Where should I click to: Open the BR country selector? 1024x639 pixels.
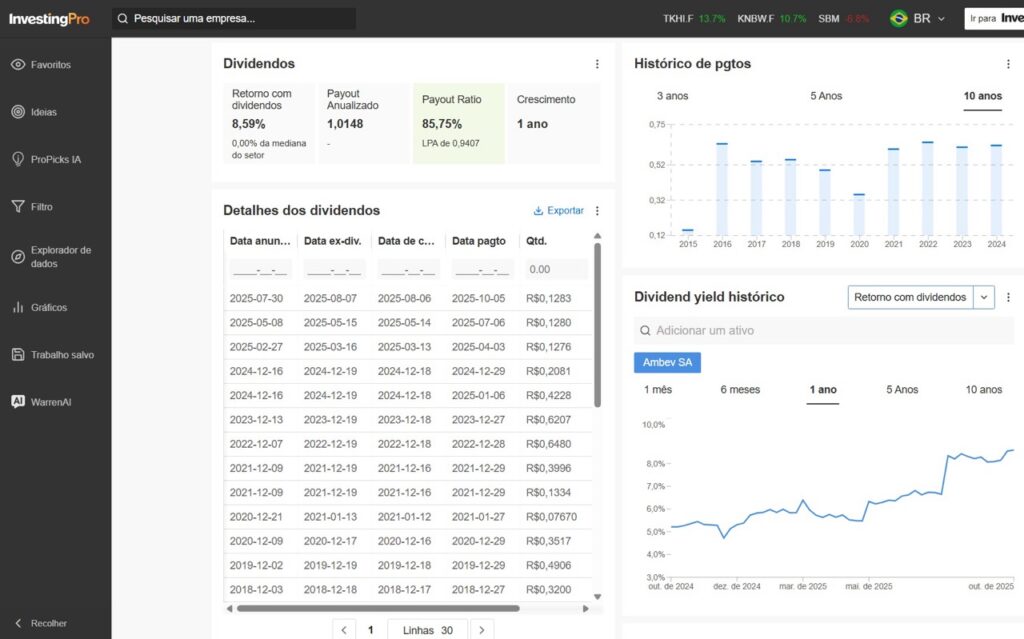pos(917,19)
